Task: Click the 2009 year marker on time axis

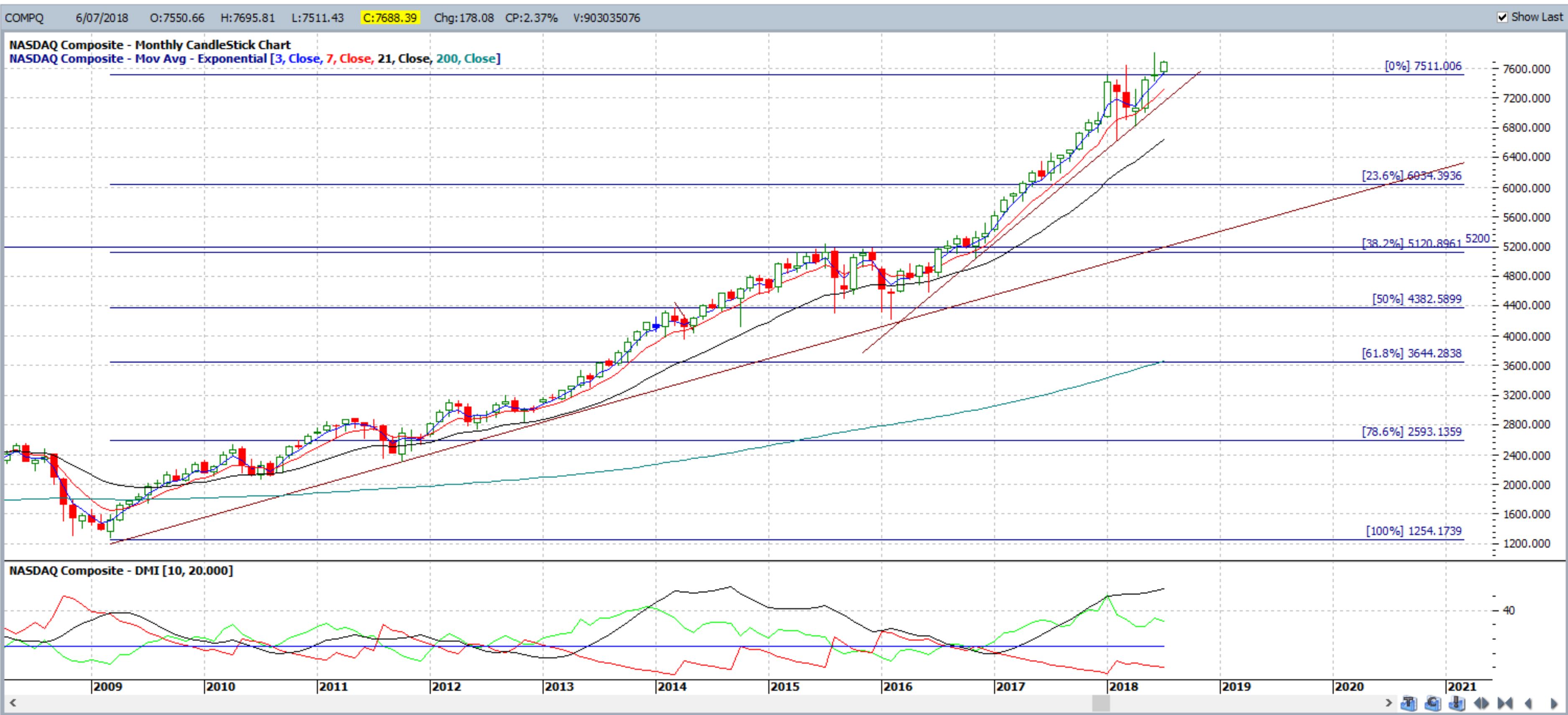Action: click(107, 687)
